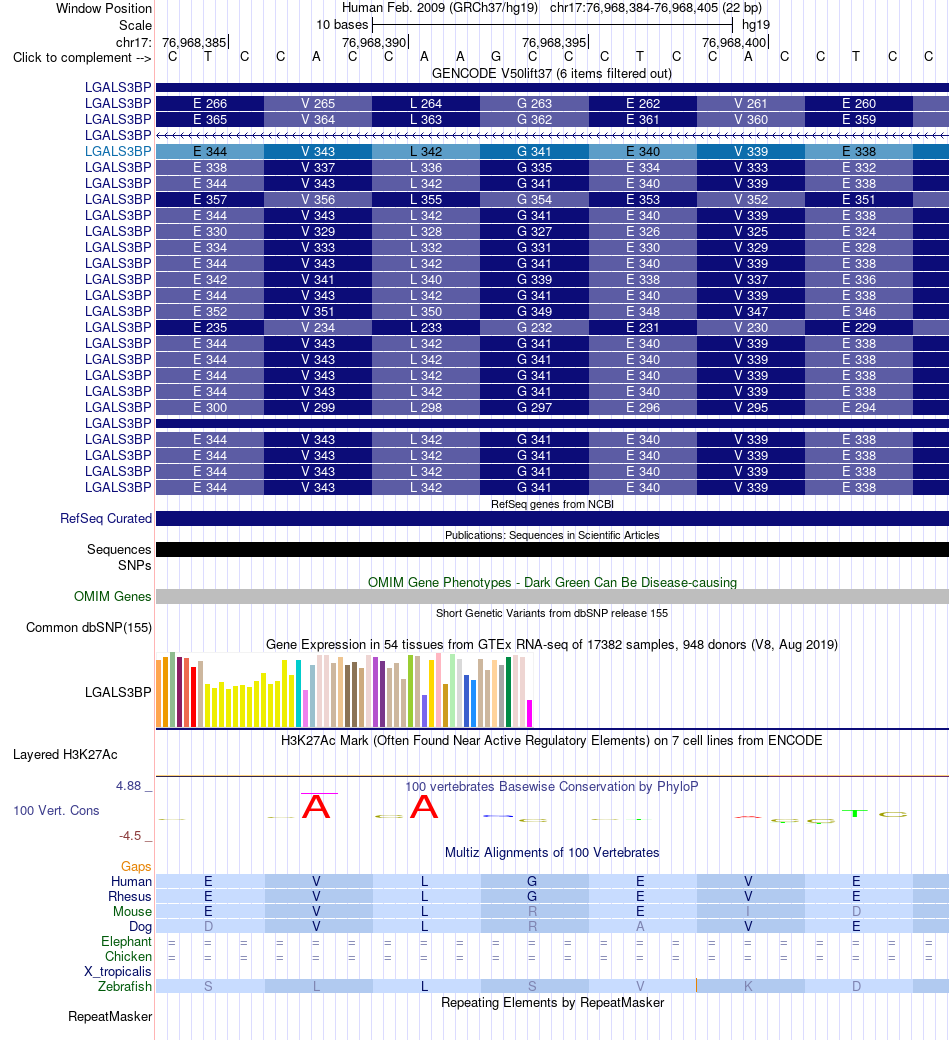Image resolution: width=950 pixels, height=1040 pixels.
Task: Select codon cell "E 330" in the "E 334" row
Action: coord(642,247)
